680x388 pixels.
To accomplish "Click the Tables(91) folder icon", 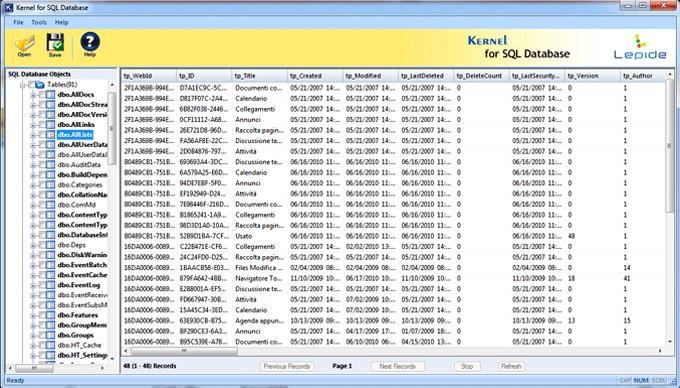I will [x=40, y=85].
